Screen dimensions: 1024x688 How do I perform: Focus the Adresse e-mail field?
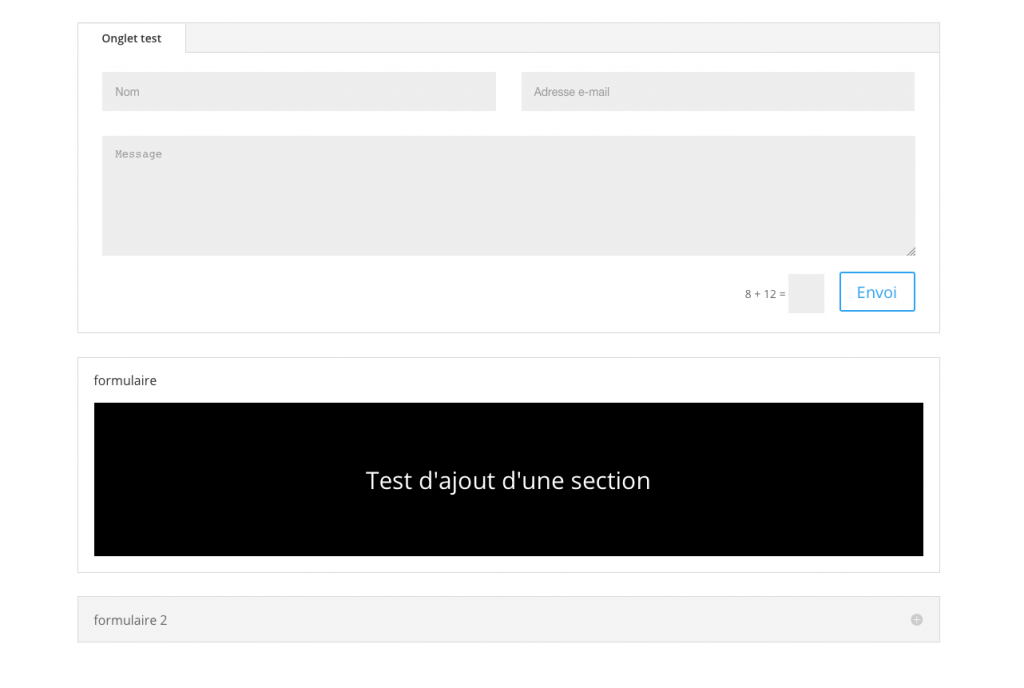(718, 91)
